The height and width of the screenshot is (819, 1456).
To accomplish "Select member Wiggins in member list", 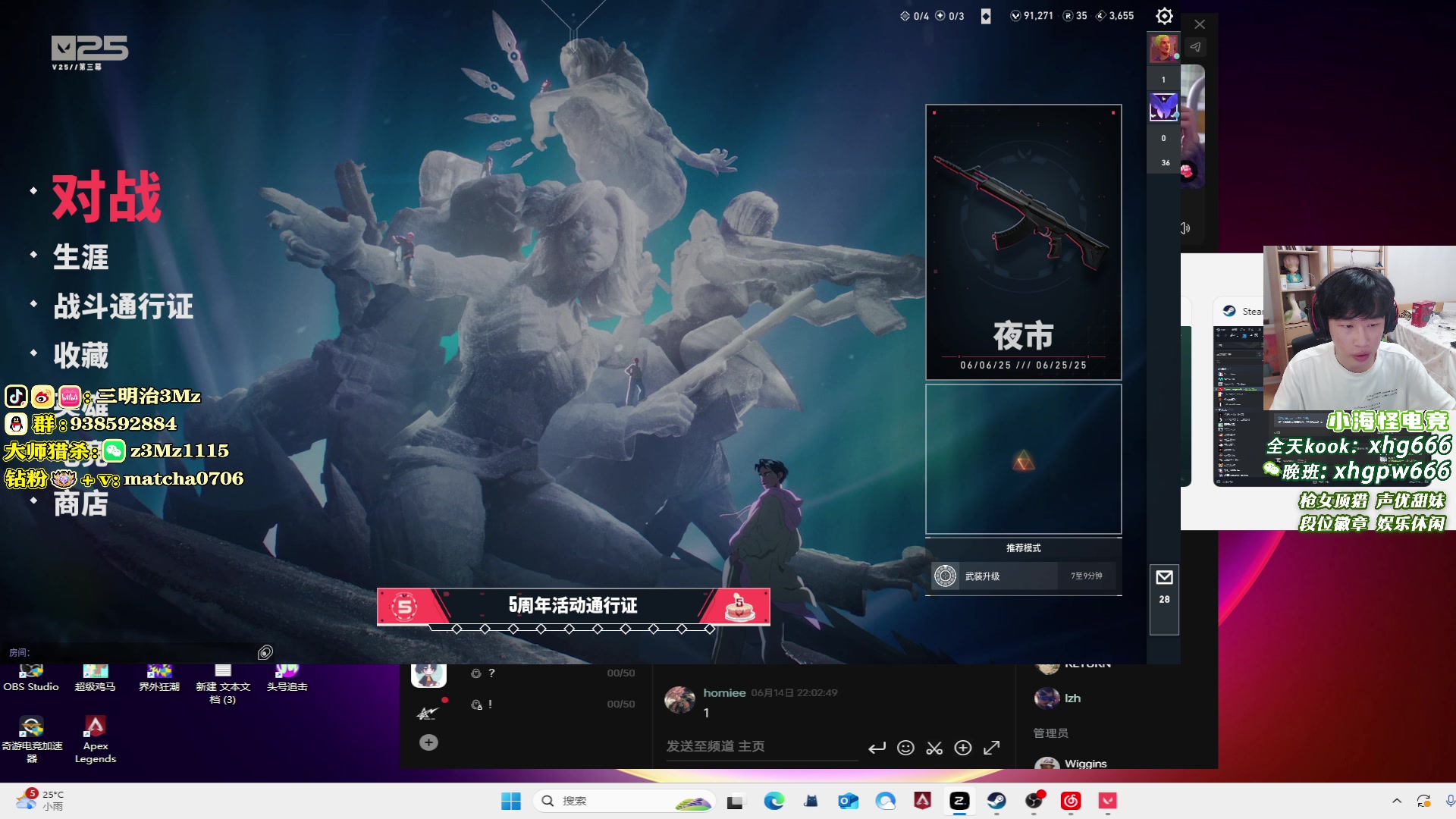I will pyautogui.click(x=1071, y=763).
